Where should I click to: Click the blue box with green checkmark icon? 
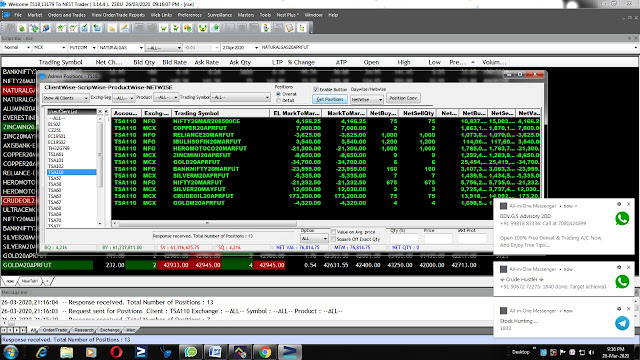84,28
